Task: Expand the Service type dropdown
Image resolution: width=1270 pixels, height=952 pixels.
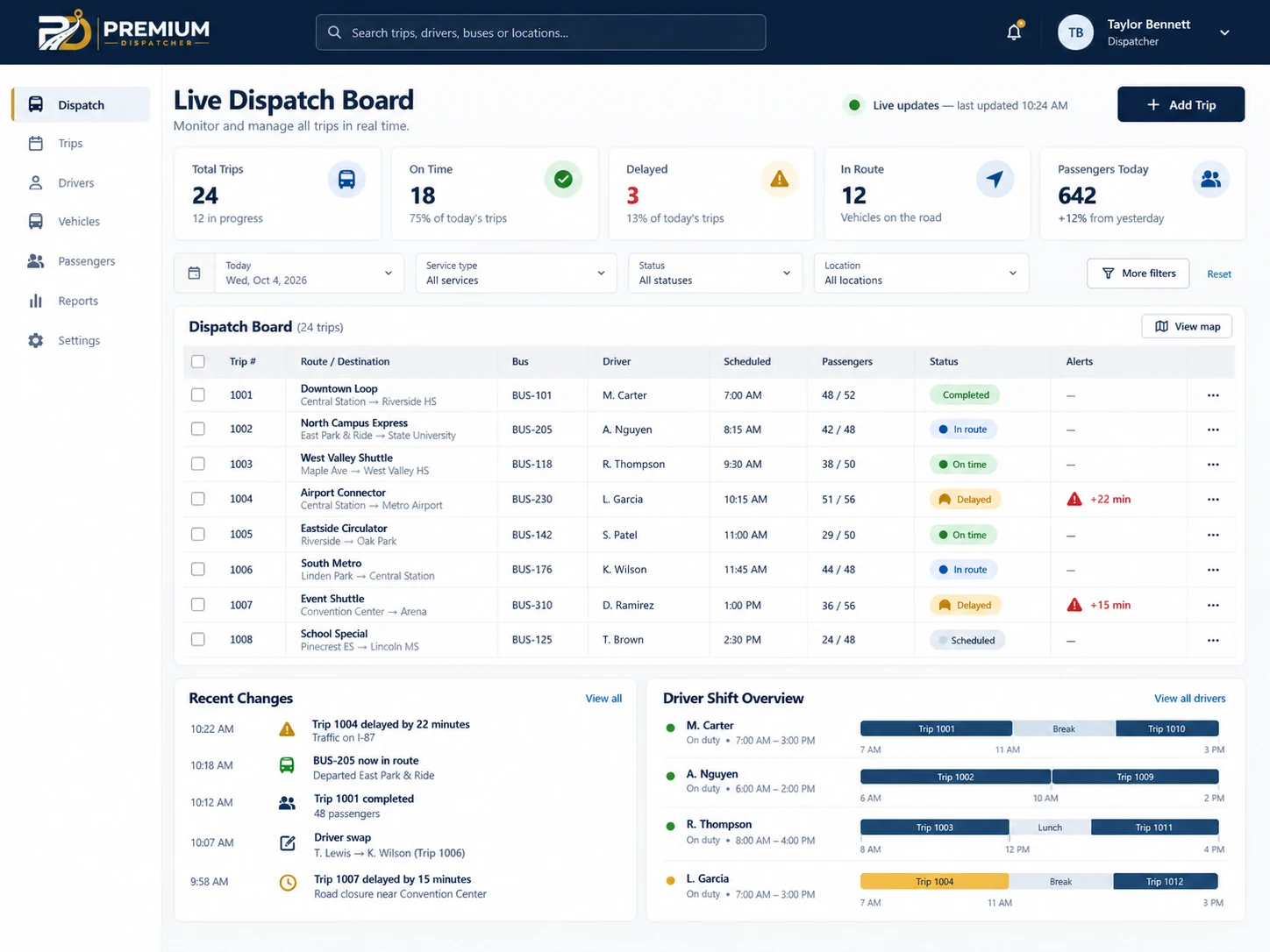Action: click(516, 274)
